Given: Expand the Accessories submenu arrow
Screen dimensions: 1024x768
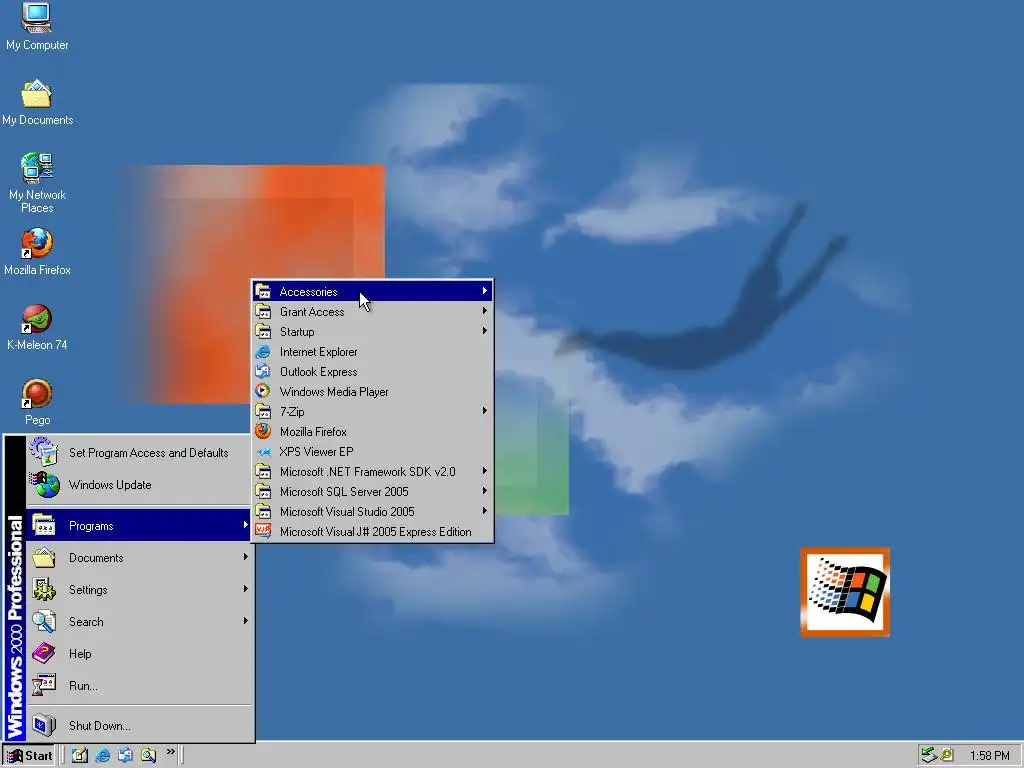Looking at the screenshot, I should (485, 291).
